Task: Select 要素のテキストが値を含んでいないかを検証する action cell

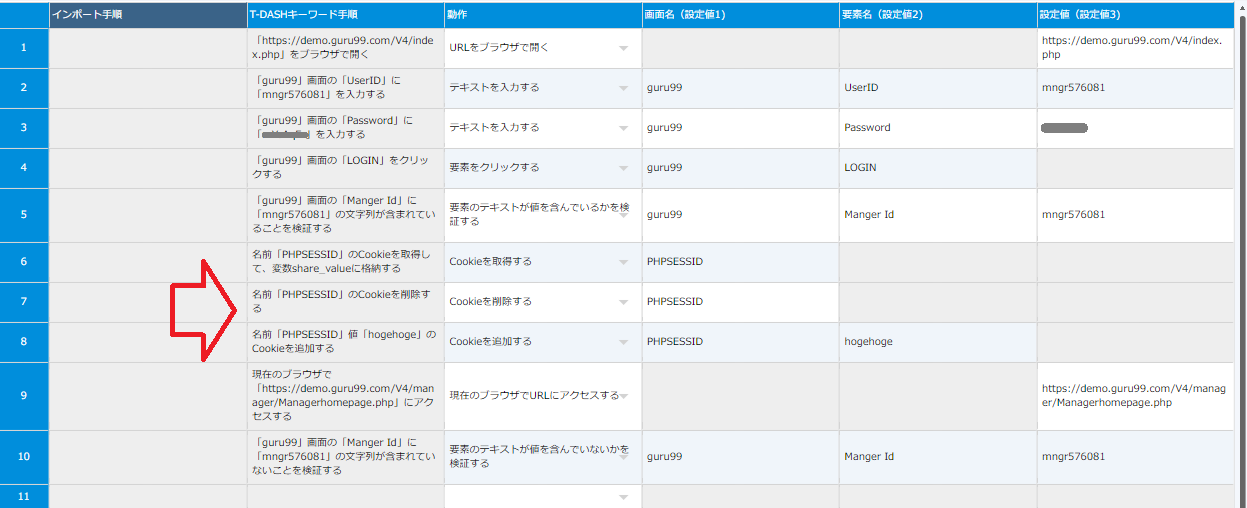Action: (x=543, y=457)
